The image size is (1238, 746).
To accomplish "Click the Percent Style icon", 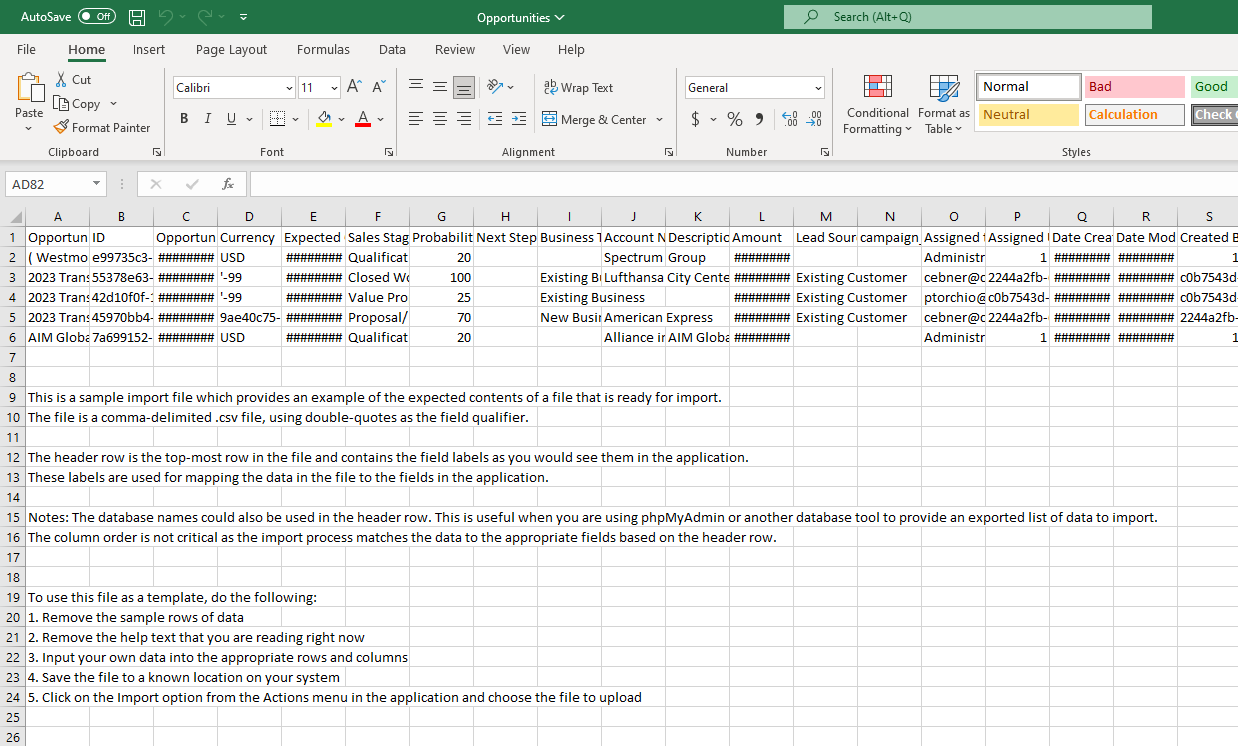I will [x=735, y=119].
